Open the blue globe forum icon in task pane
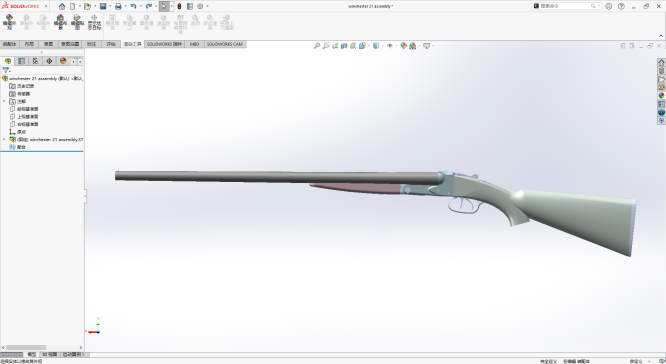Screen dimensions: 666x364 point(661,113)
